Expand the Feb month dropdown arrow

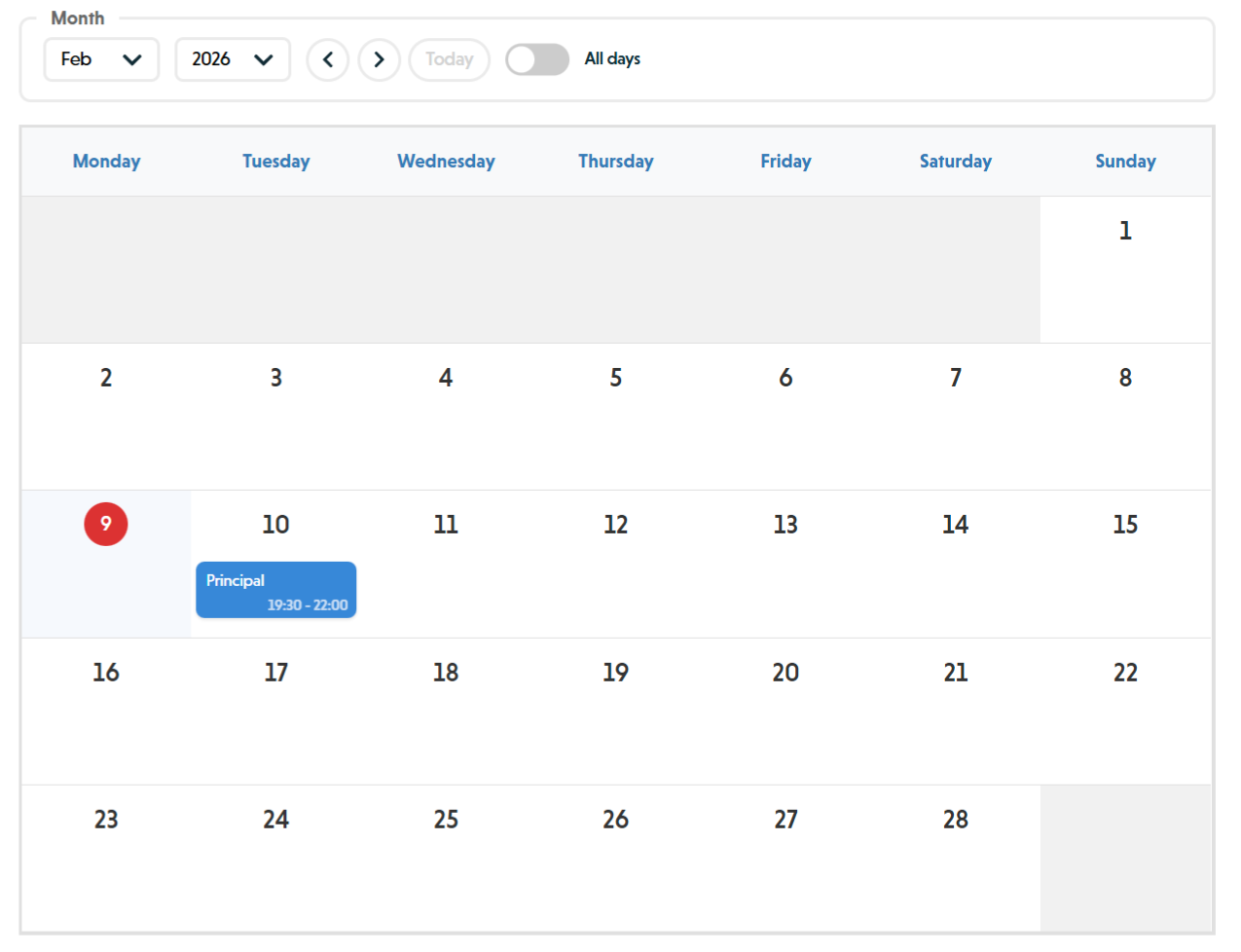click(133, 59)
